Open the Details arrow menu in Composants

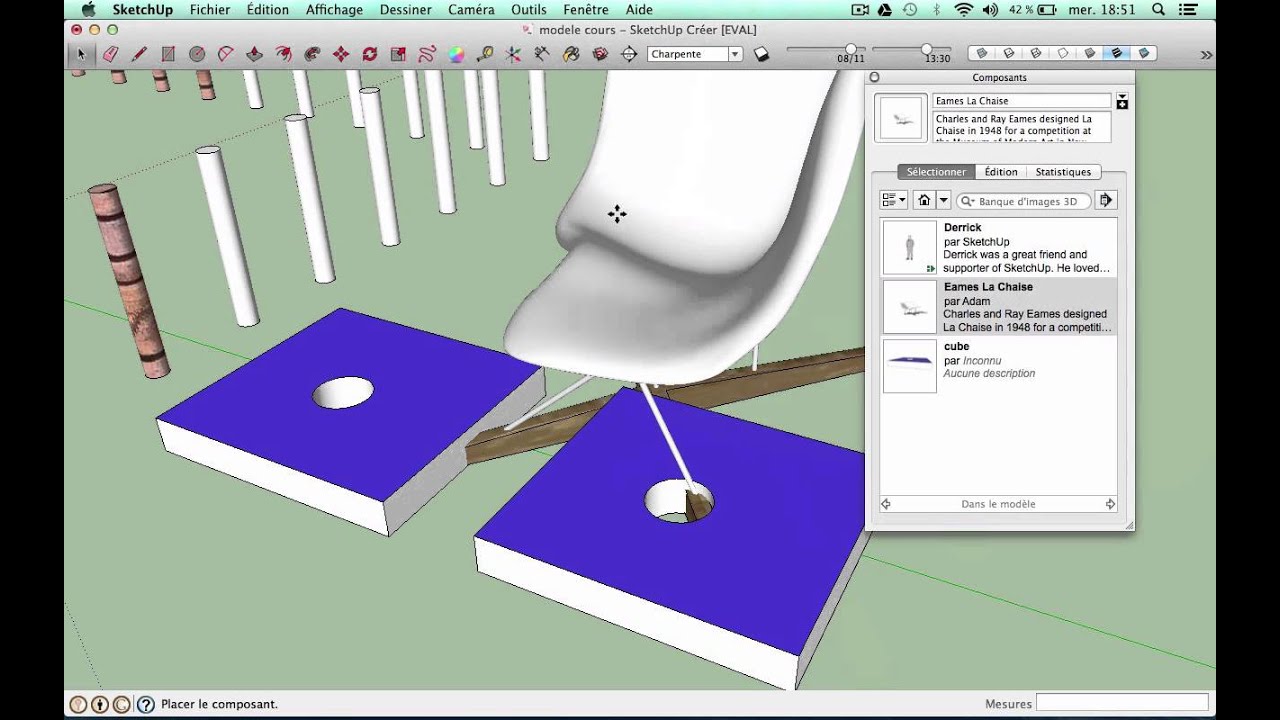[1105, 200]
